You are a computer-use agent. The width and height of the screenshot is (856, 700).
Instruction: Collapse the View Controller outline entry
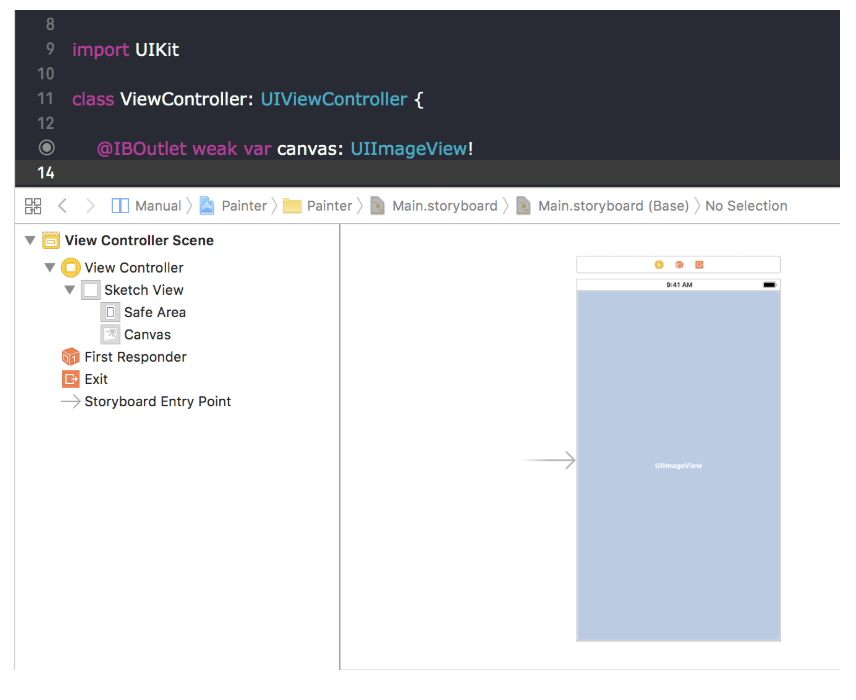pos(49,267)
